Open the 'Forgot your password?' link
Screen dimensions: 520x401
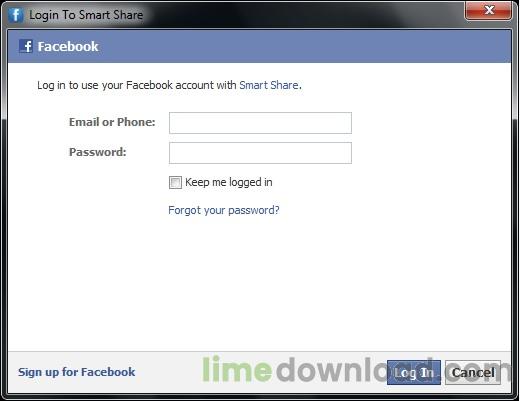[224, 210]
